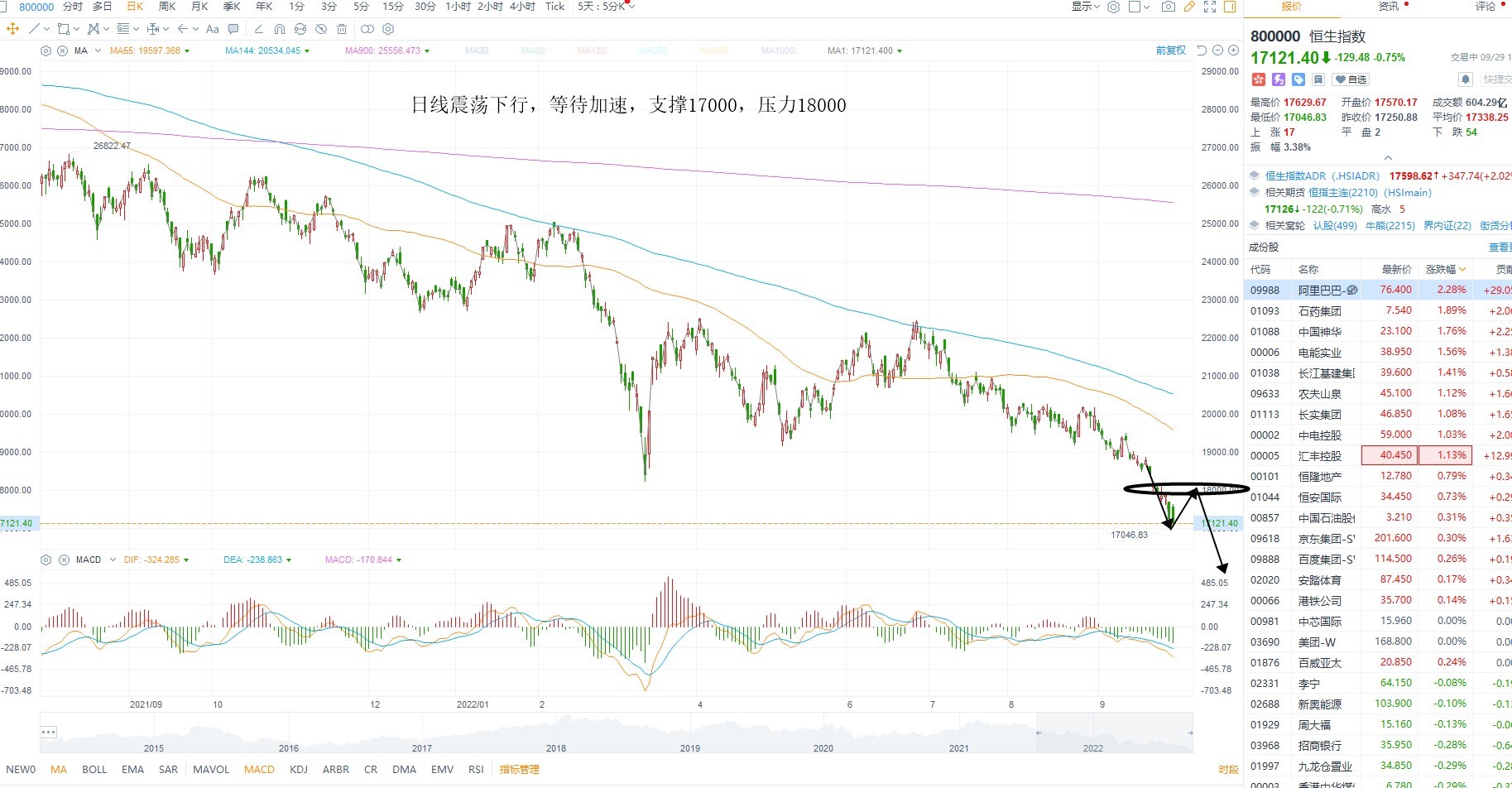Open the MA55 line options dropdown
This screenshot has width=1512, height=788.
(187, 50)
